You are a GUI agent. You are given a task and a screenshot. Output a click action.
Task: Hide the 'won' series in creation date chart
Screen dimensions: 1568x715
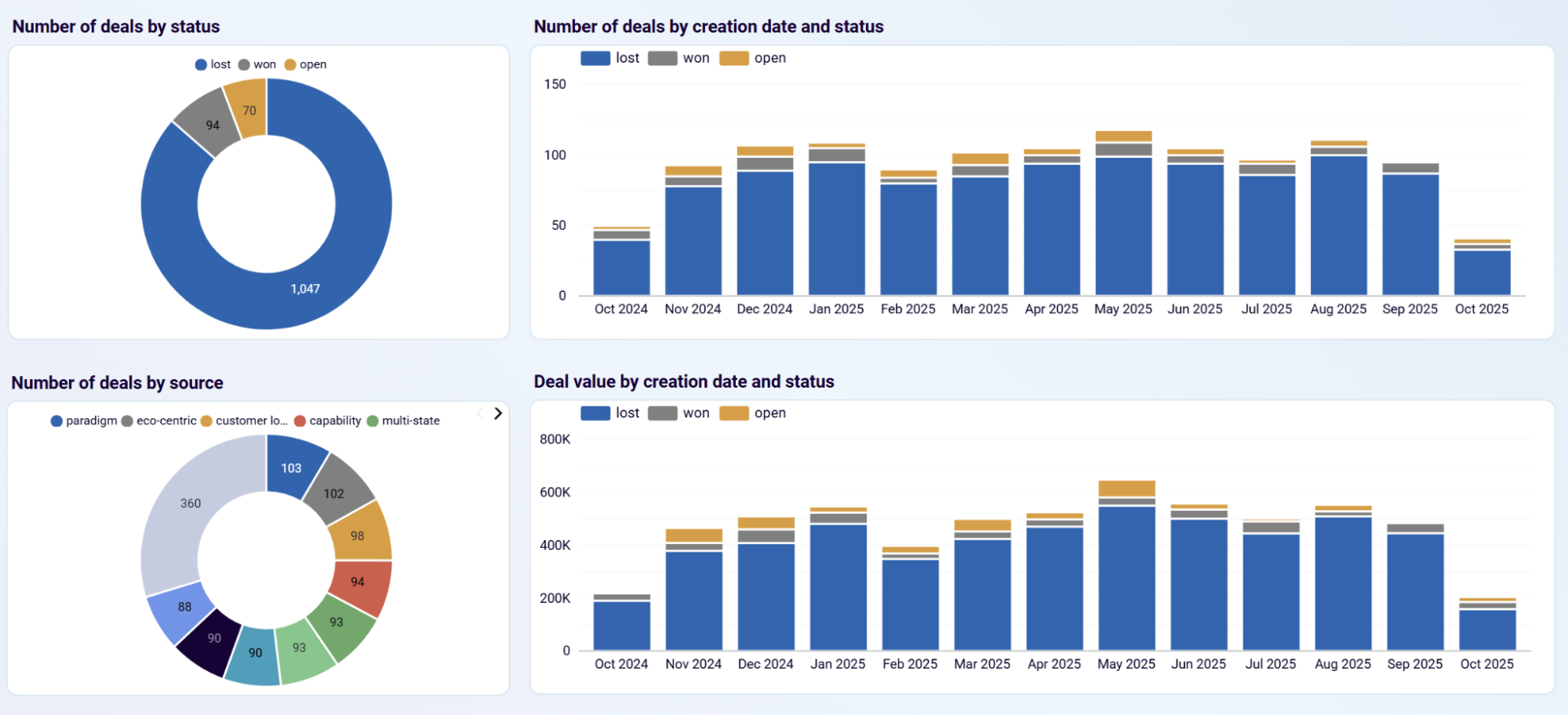click(x=680, y=57)
